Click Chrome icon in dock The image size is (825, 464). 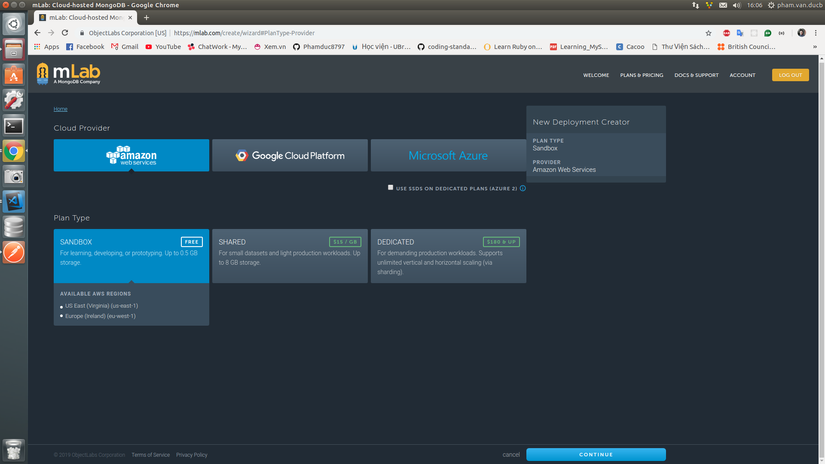pyautogui.click(x=14, y=151)
